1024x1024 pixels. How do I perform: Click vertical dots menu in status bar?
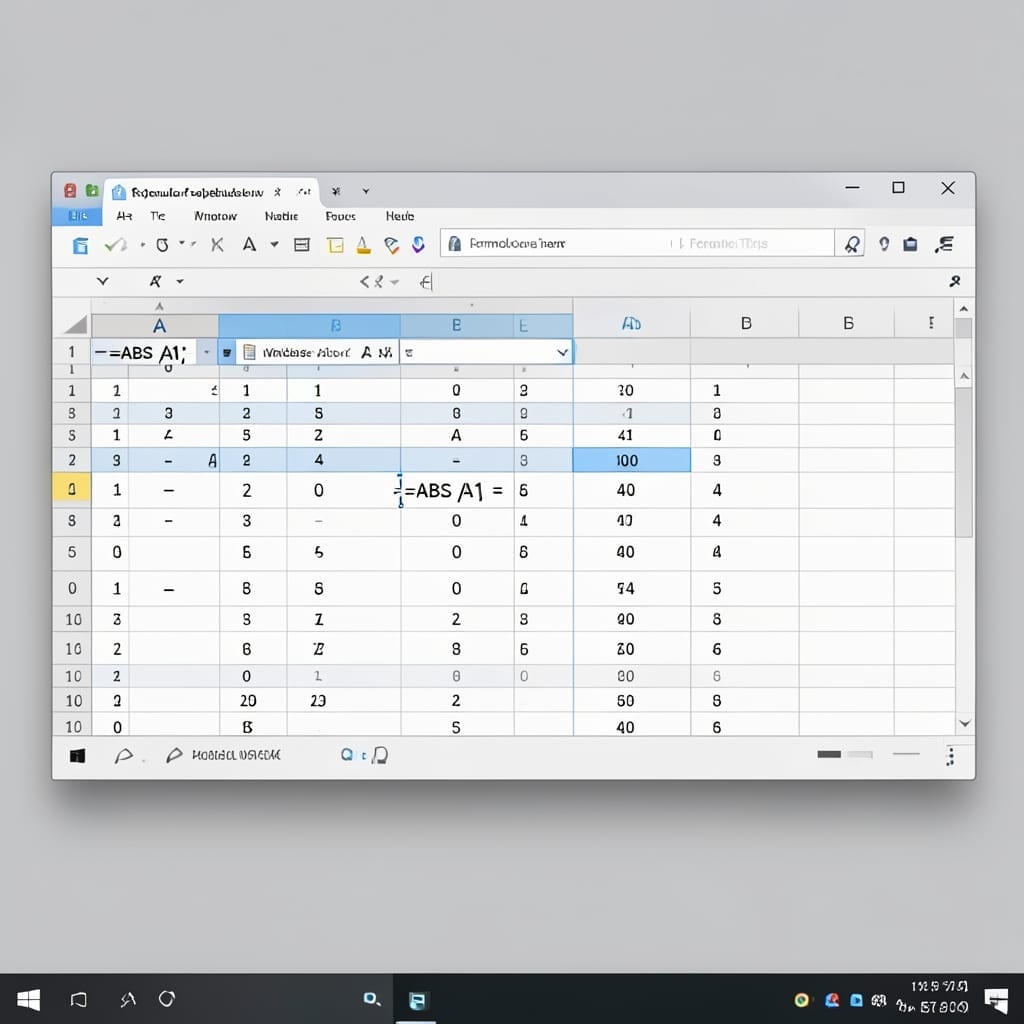point(951,756)
